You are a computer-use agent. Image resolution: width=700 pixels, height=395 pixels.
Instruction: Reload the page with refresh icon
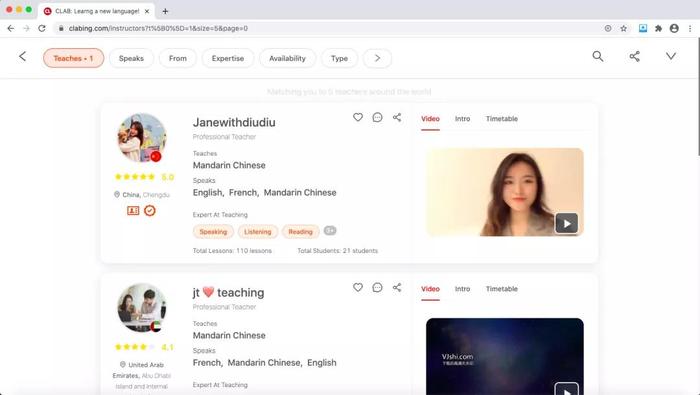click(42, 28)
